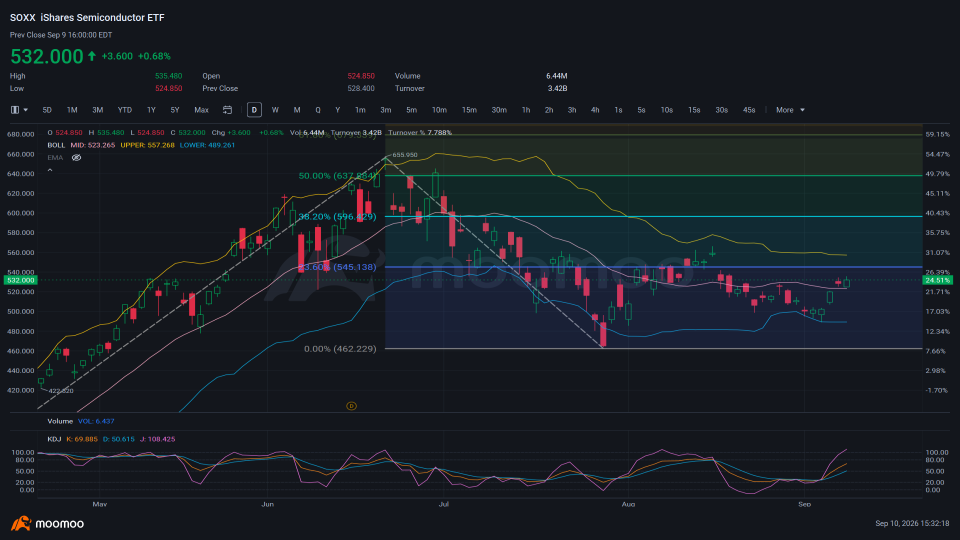Click the 0.00% (462.229) Fibonacci label
The height and width of the screenshot is (540, 960).
pos(340,349)
